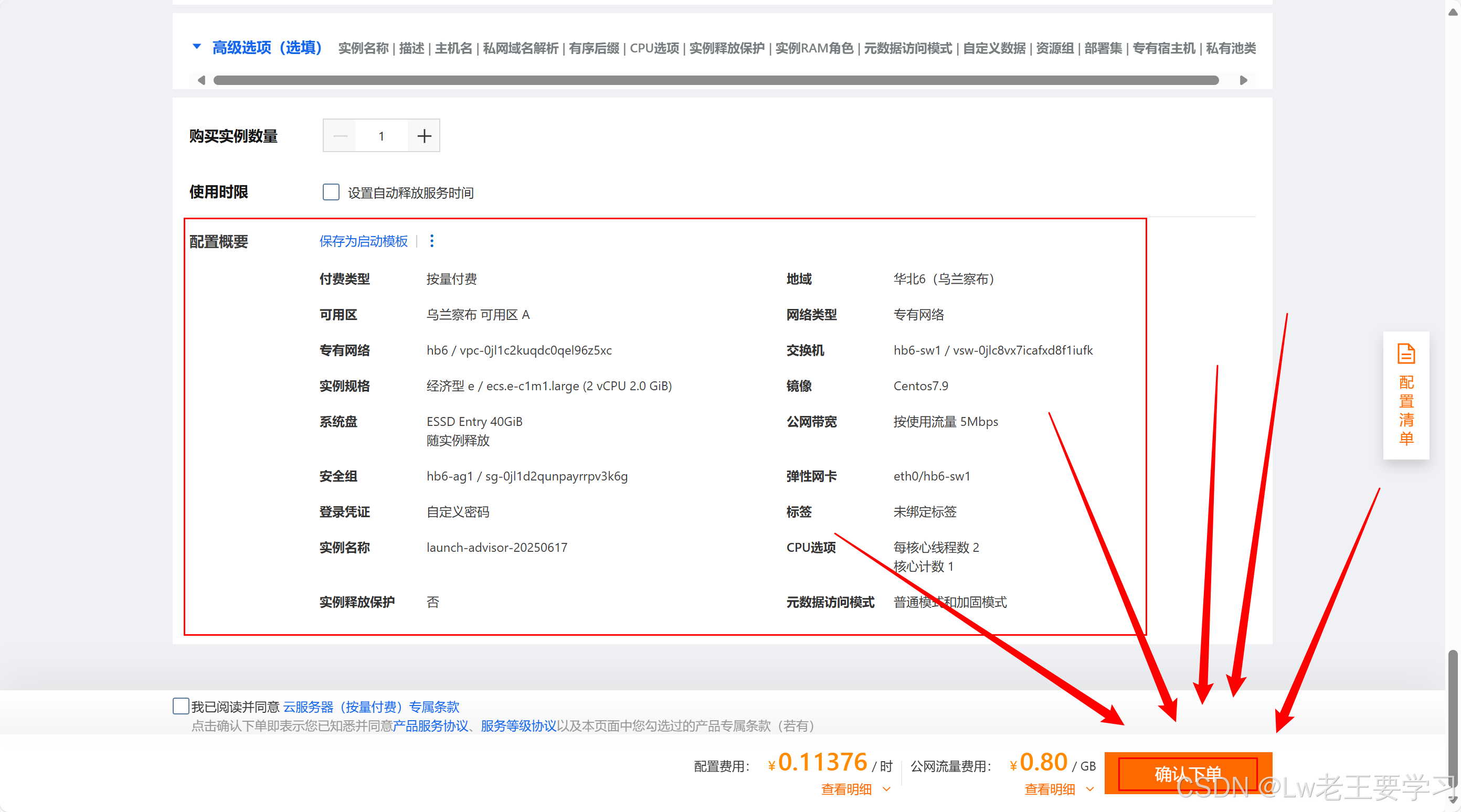Open 产品服务协议 link
This screenshot has height=812, width=1461.
[x=430, y=726]
